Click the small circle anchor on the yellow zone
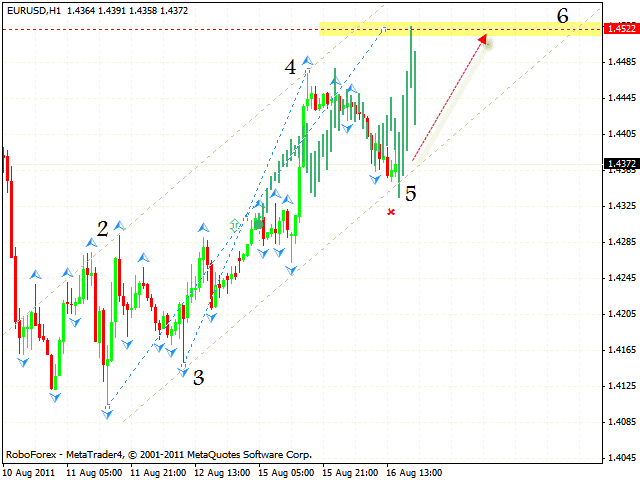Screen dimensions: 640x480 (382, 30)
